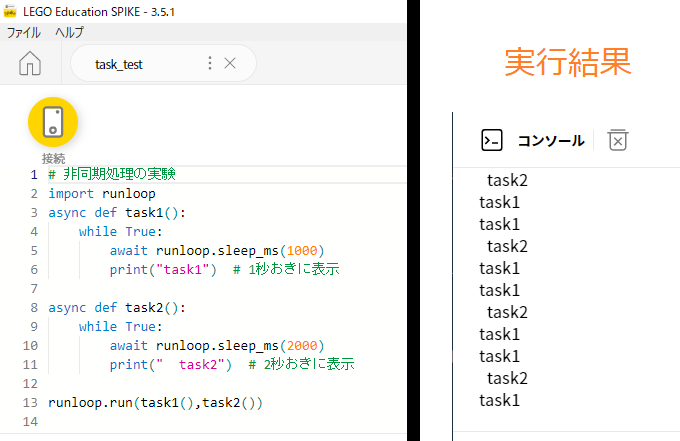The image size is (680, 441).
Task: Click the 接続 label under the hub icon
Action: pos(53,159)
